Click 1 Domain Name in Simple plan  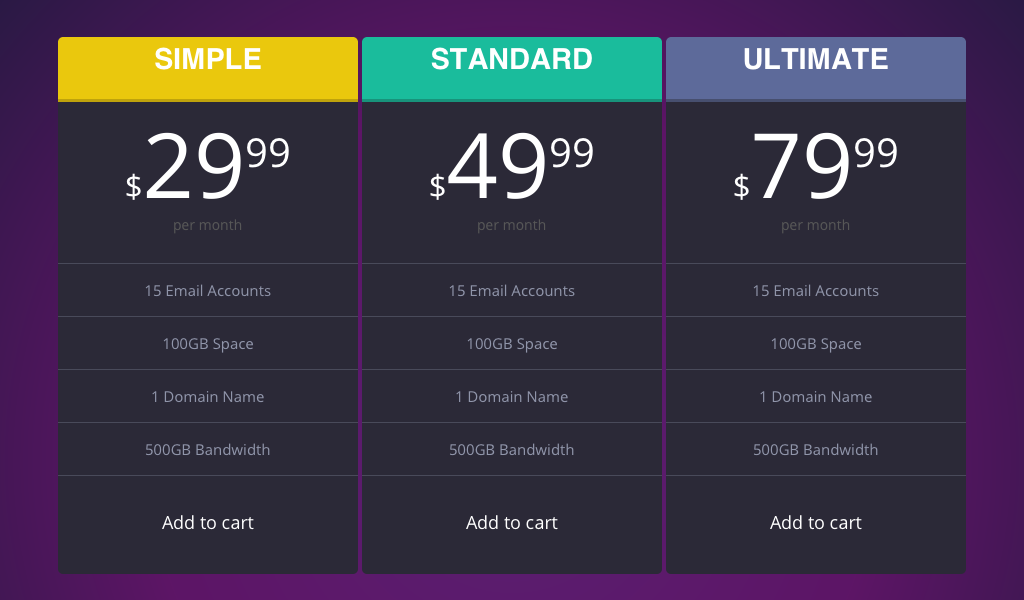pos(208,396)
